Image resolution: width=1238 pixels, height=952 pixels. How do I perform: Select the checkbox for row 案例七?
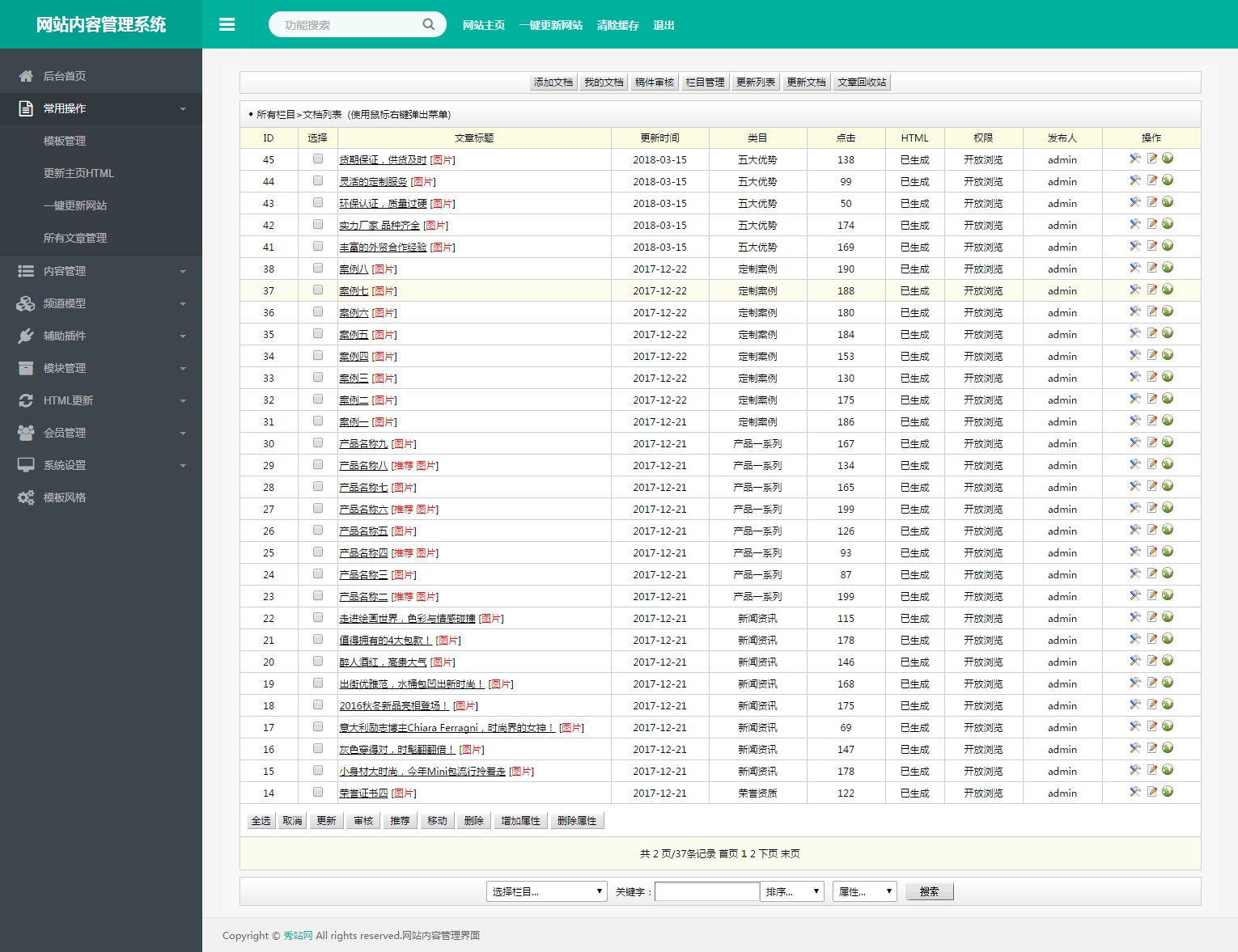click(318, 290)
